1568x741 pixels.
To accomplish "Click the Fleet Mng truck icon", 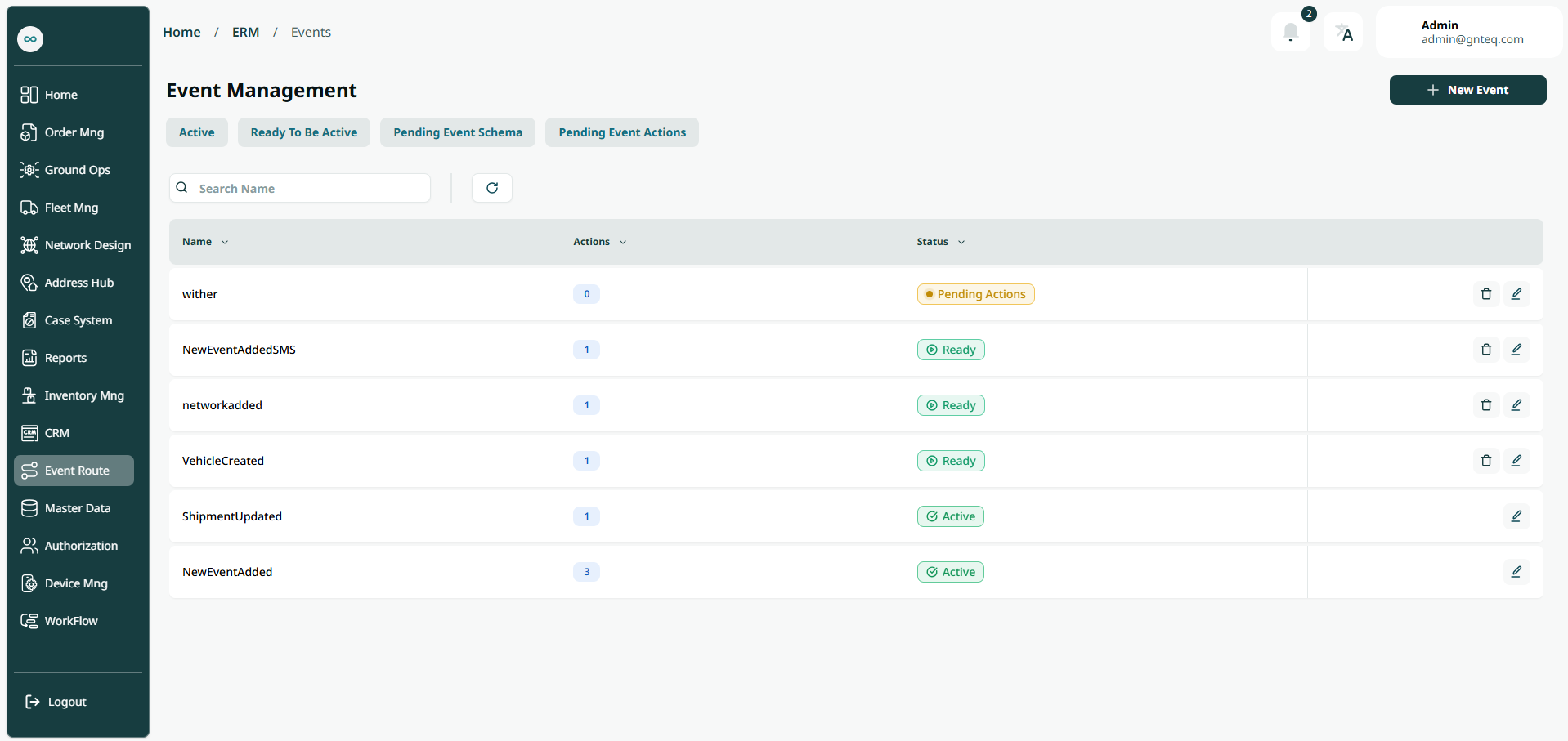I will 29,208.
